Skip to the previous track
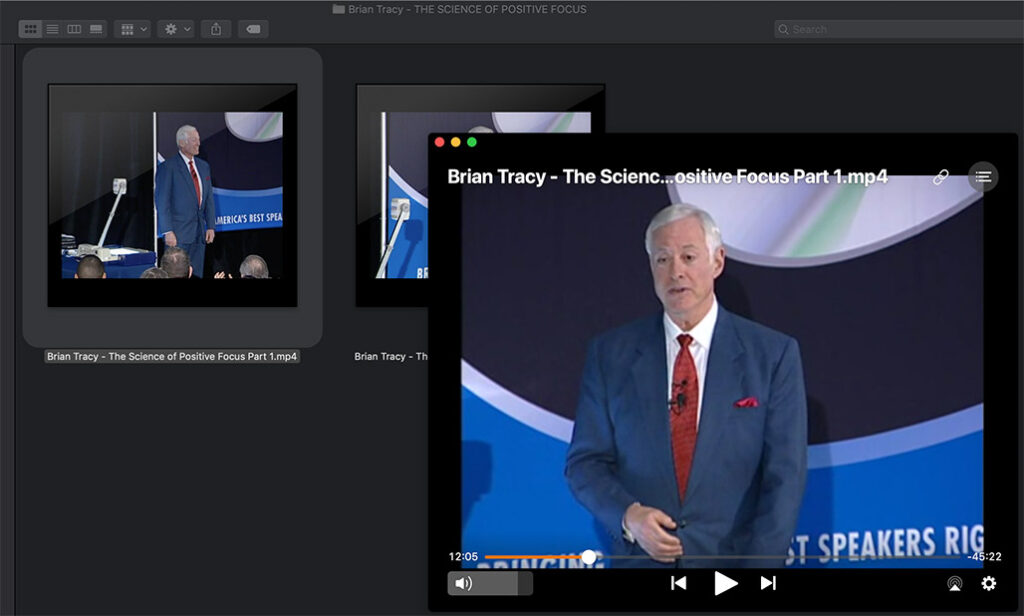Image resolution: width=1024 pixels, height=616 pixels. tap(679, 583)
